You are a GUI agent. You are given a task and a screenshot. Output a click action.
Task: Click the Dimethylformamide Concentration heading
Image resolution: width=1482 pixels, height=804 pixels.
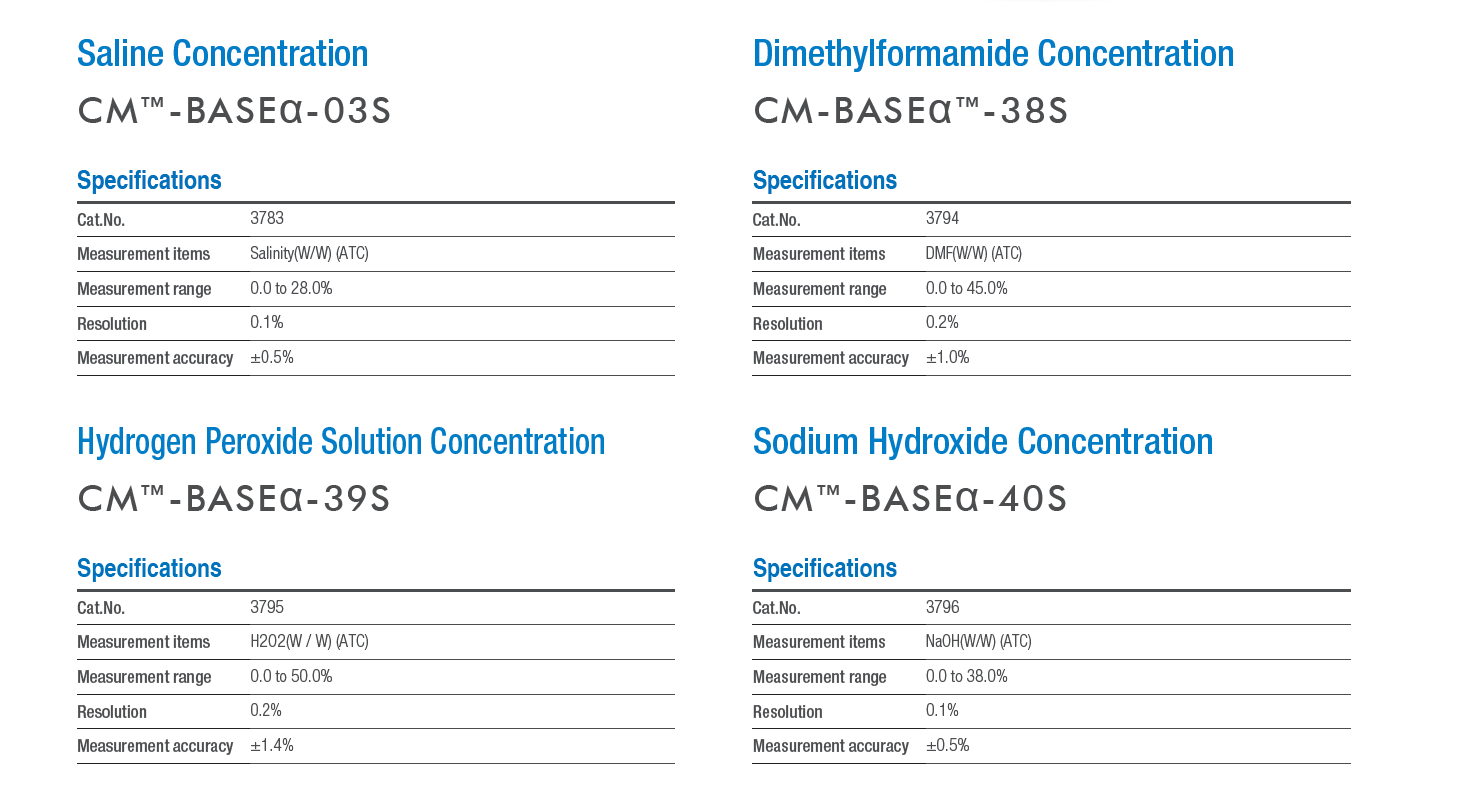click(x=993, y=53)
